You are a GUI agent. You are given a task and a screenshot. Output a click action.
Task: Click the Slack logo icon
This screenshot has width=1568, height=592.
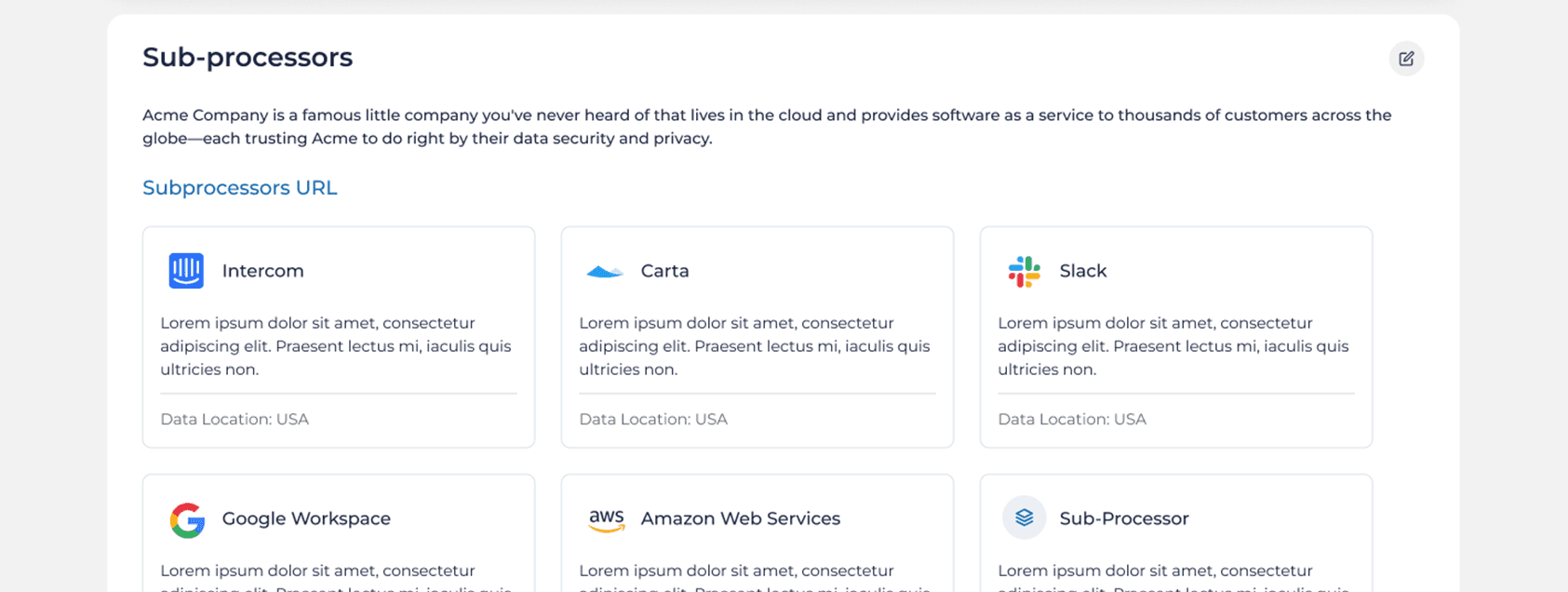[1024, 271]
